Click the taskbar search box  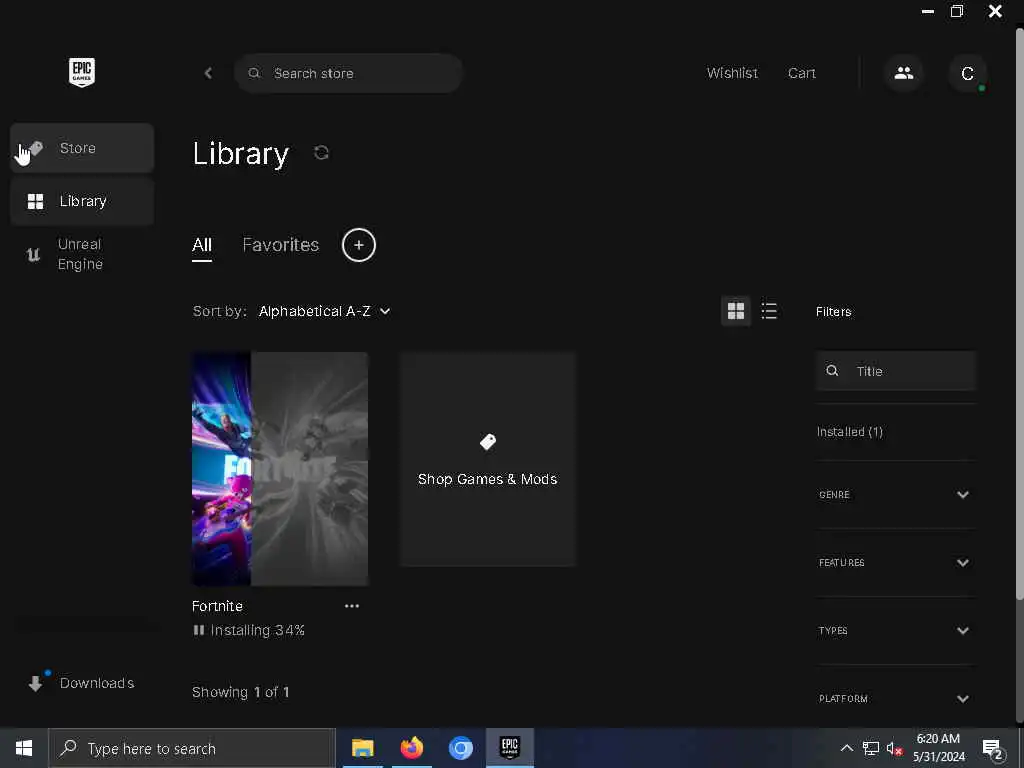point(192,748)
